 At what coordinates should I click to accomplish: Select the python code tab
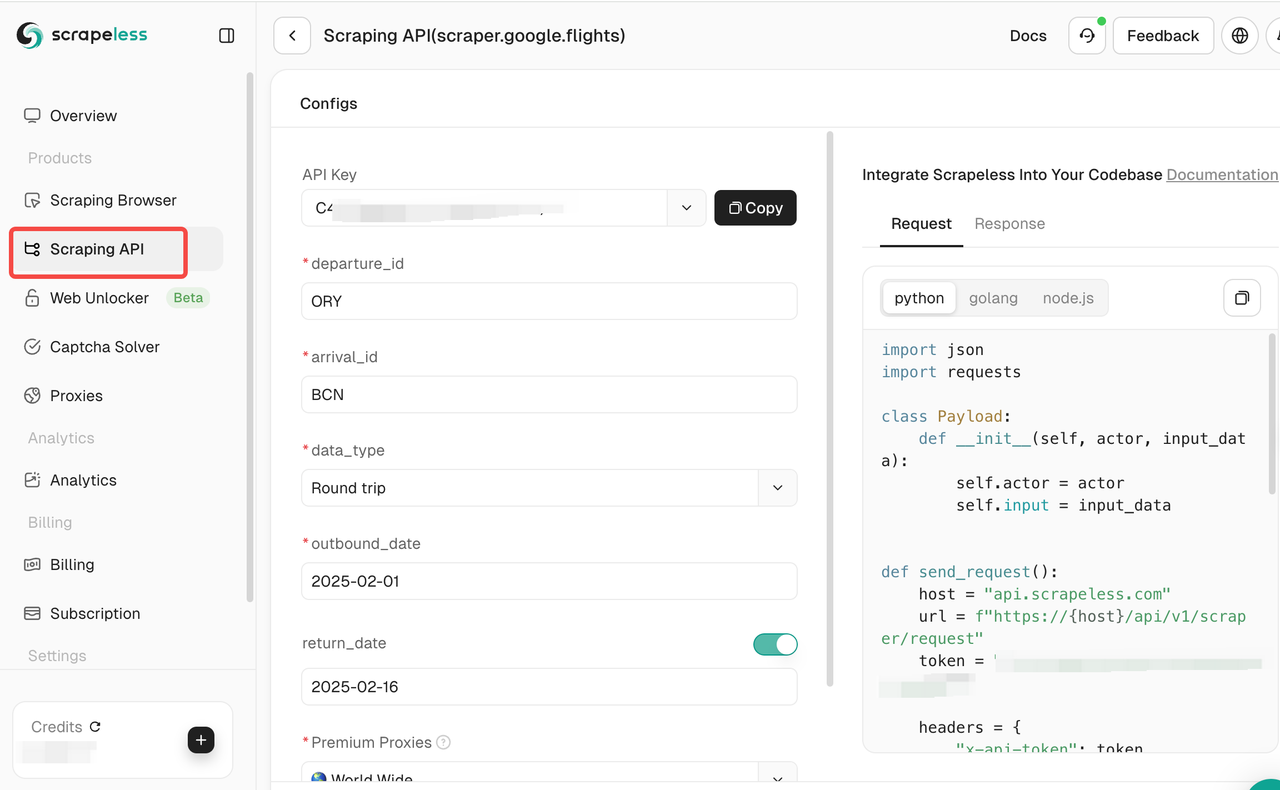tap(919, 298)
